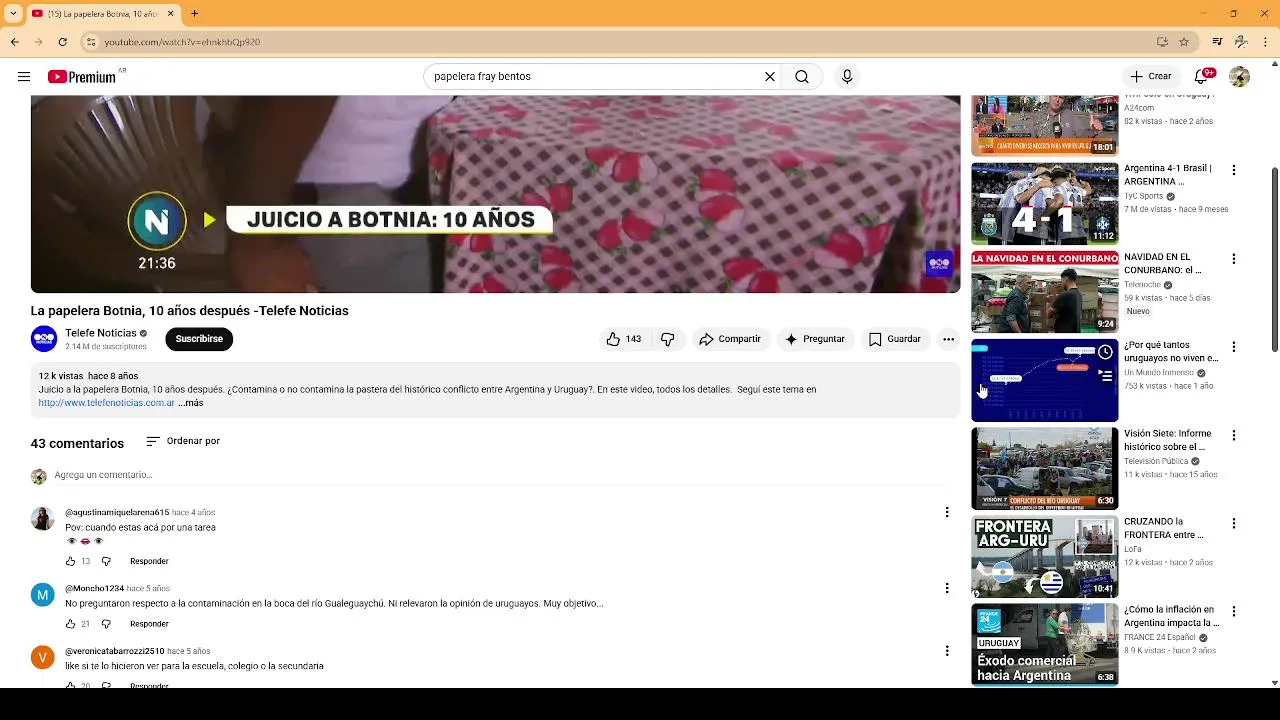
Task: Go back in browser history
Action: click(14, 42)
